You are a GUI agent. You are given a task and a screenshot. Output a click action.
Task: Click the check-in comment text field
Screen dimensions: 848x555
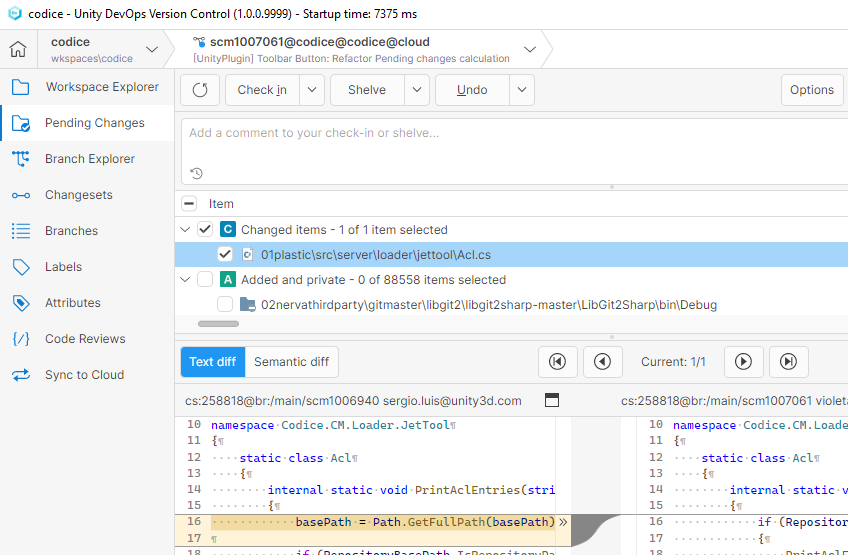pos(514,151)
